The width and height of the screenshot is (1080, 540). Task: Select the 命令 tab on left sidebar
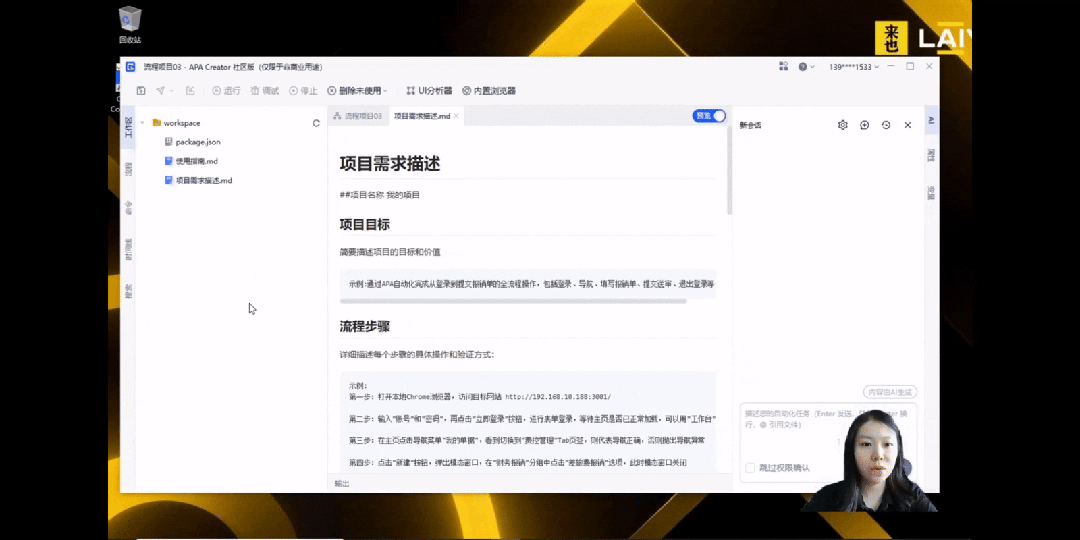[128, 207]
